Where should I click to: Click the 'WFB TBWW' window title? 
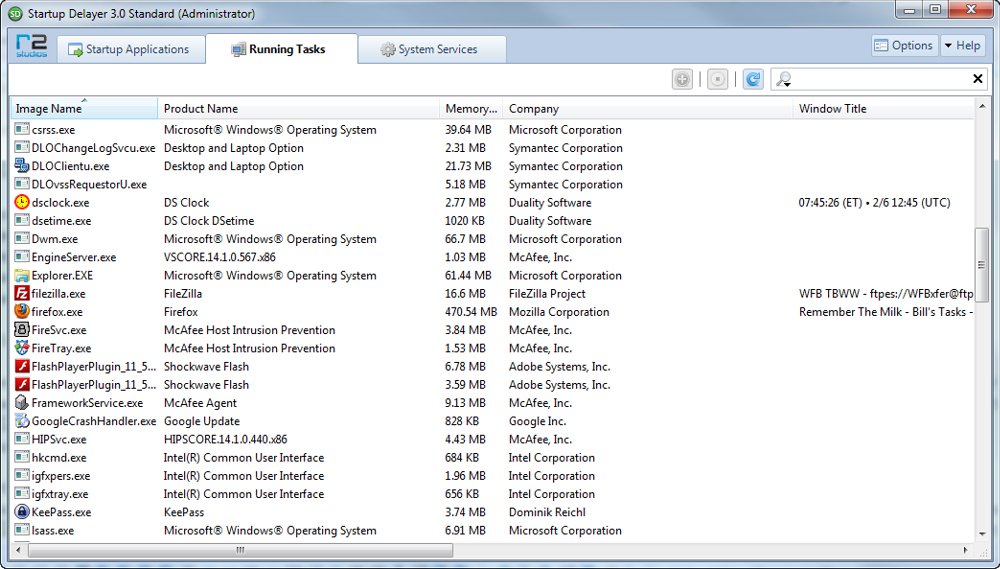(886, 293)
